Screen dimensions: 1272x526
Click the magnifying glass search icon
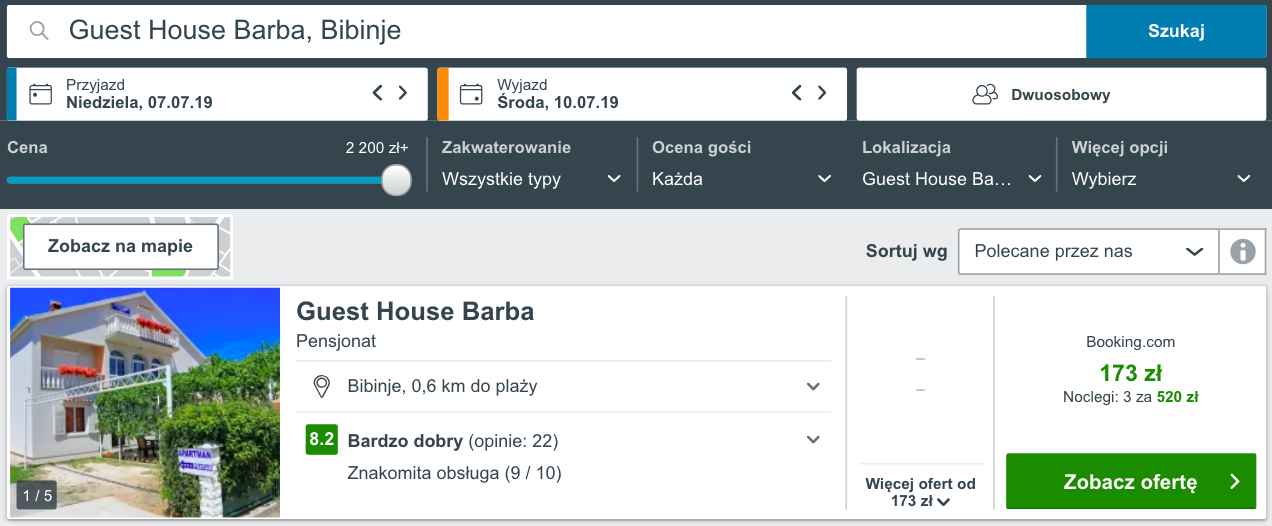pyautogui.click(x=39, y=31)
